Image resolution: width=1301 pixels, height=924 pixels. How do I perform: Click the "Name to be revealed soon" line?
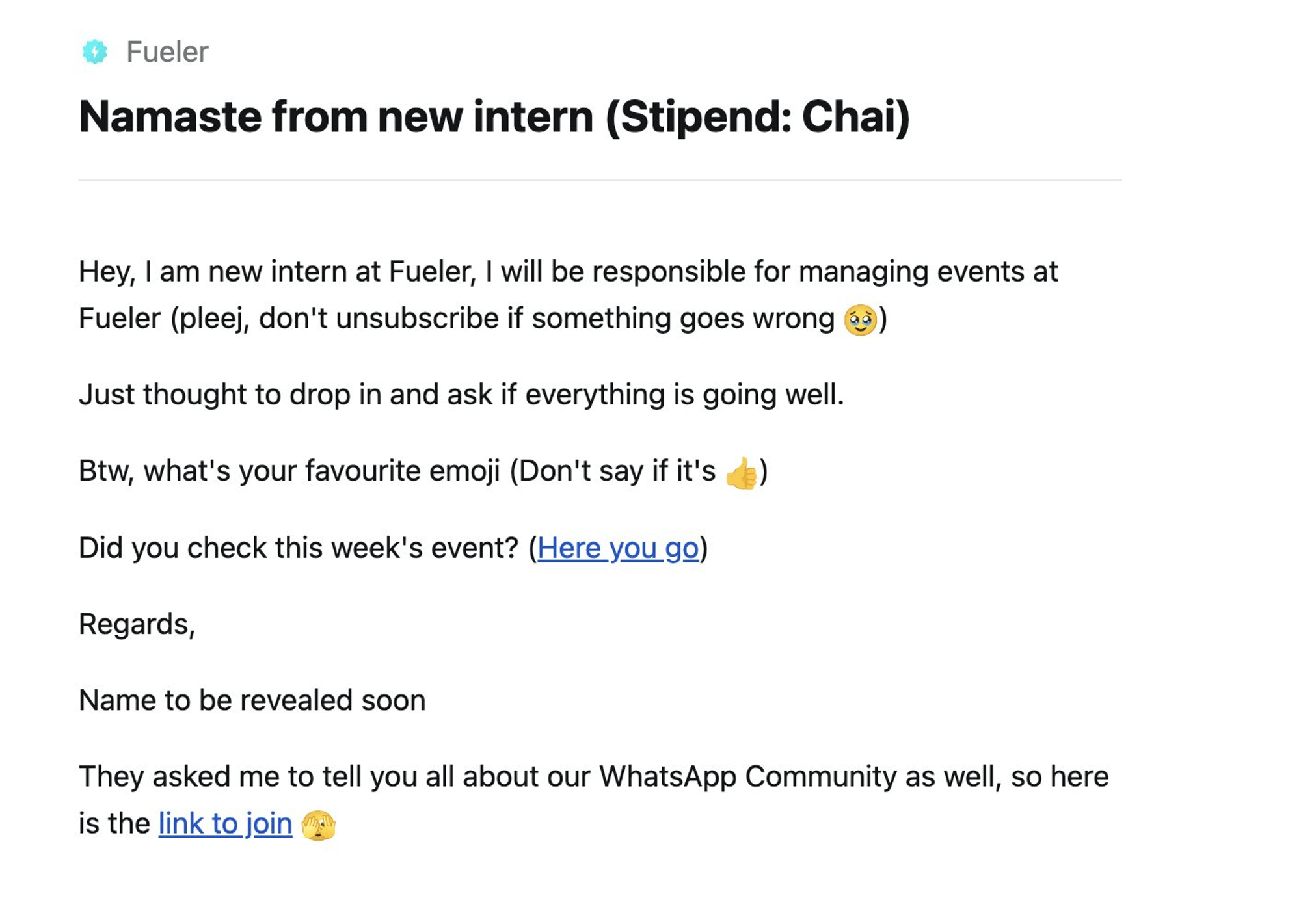[252, 701]
